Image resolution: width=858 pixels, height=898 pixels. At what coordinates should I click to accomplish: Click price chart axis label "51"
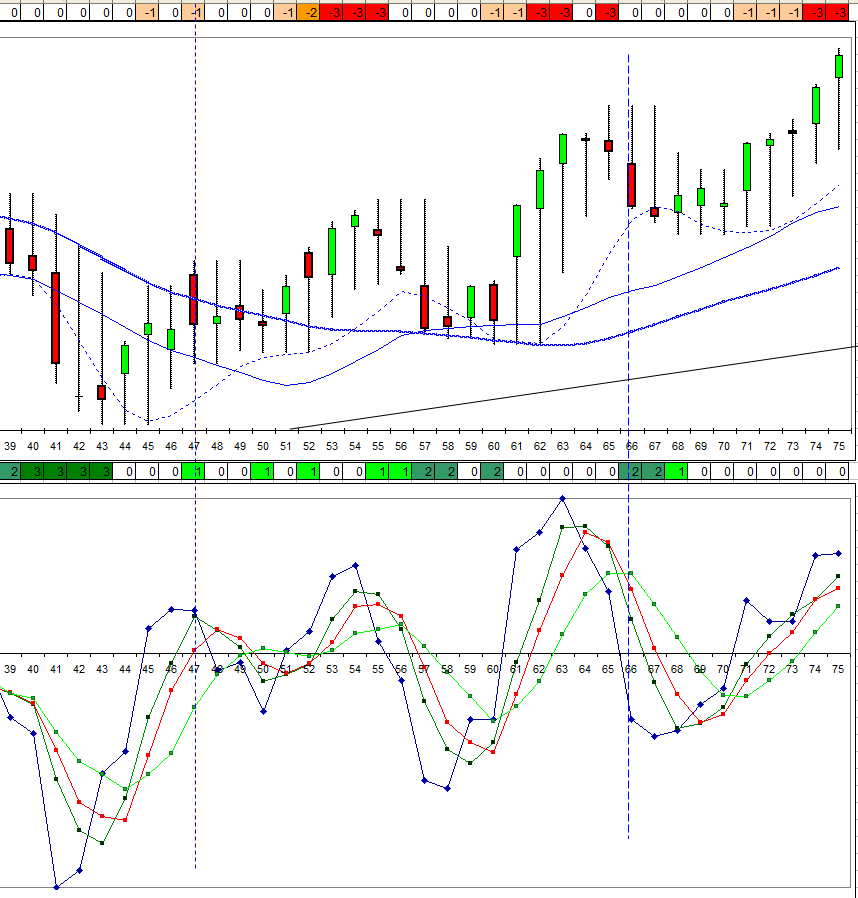pyautogui.click(x=286, y=446)
